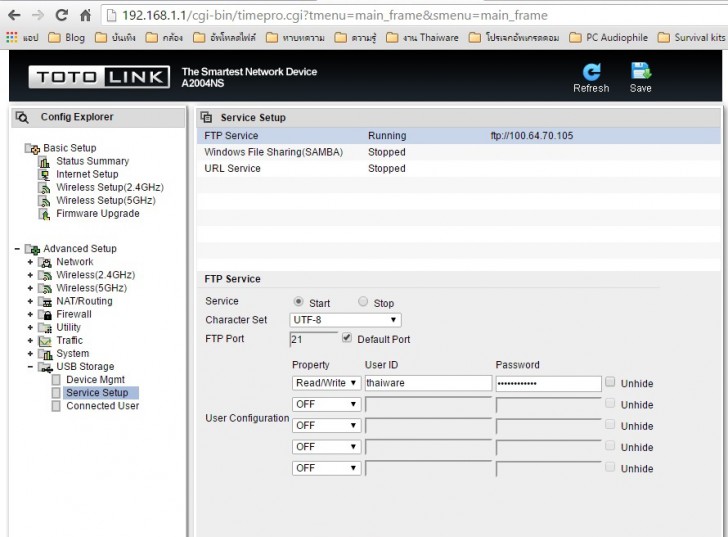Click the browser address bar

coord(413,15)
